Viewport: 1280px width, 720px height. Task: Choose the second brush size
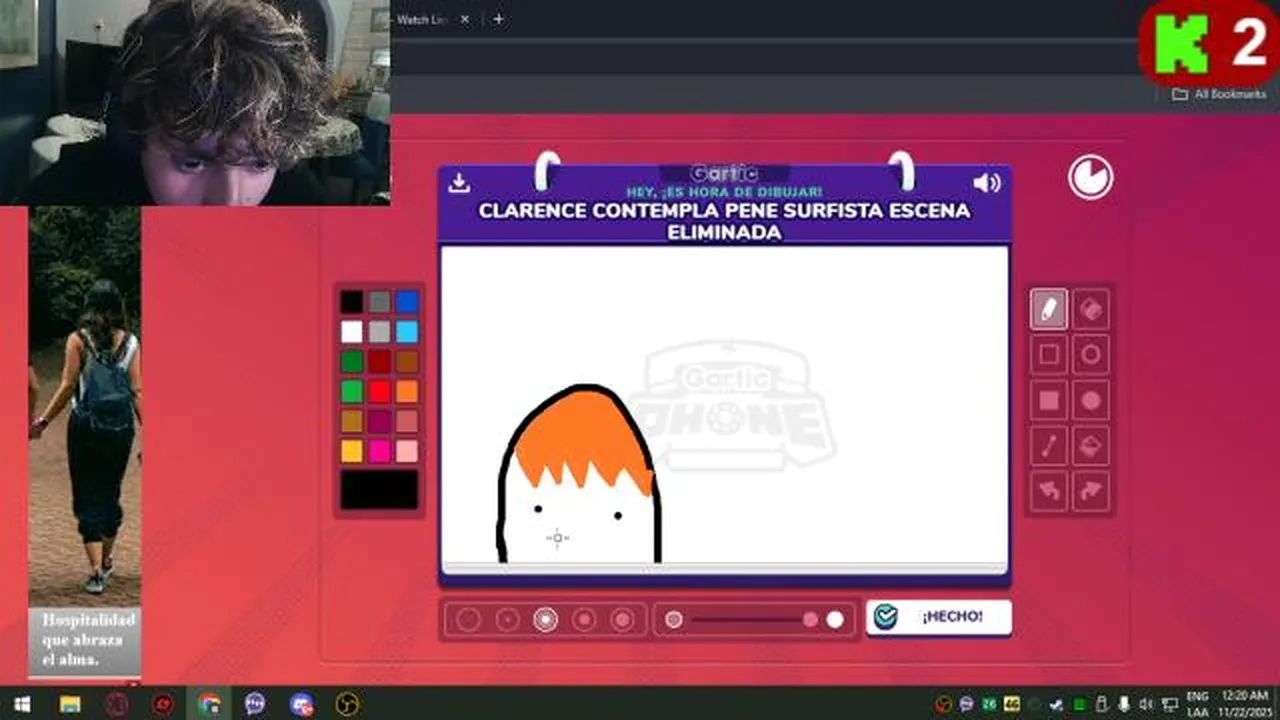click(x=507, y=620)
